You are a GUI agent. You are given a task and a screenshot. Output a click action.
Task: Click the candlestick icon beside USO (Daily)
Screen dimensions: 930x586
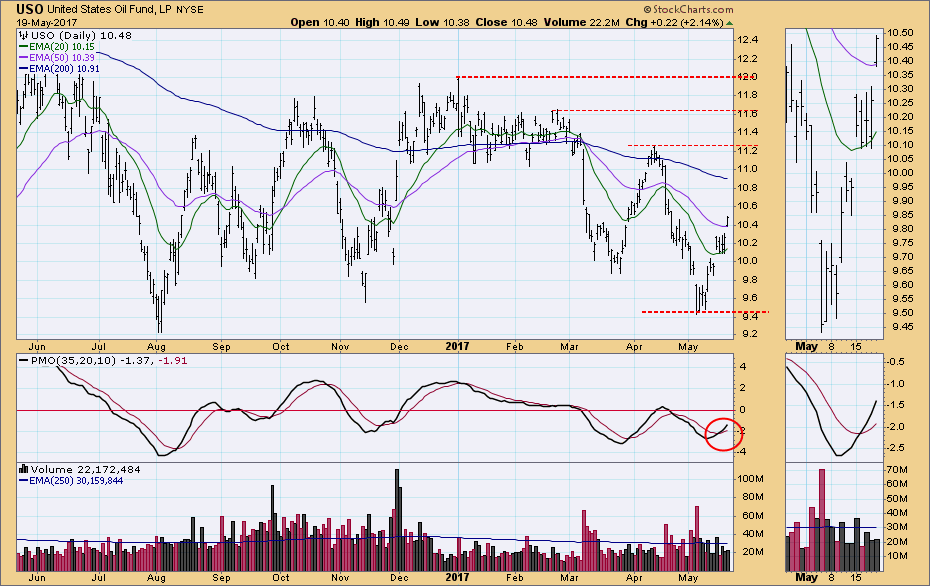24,35
